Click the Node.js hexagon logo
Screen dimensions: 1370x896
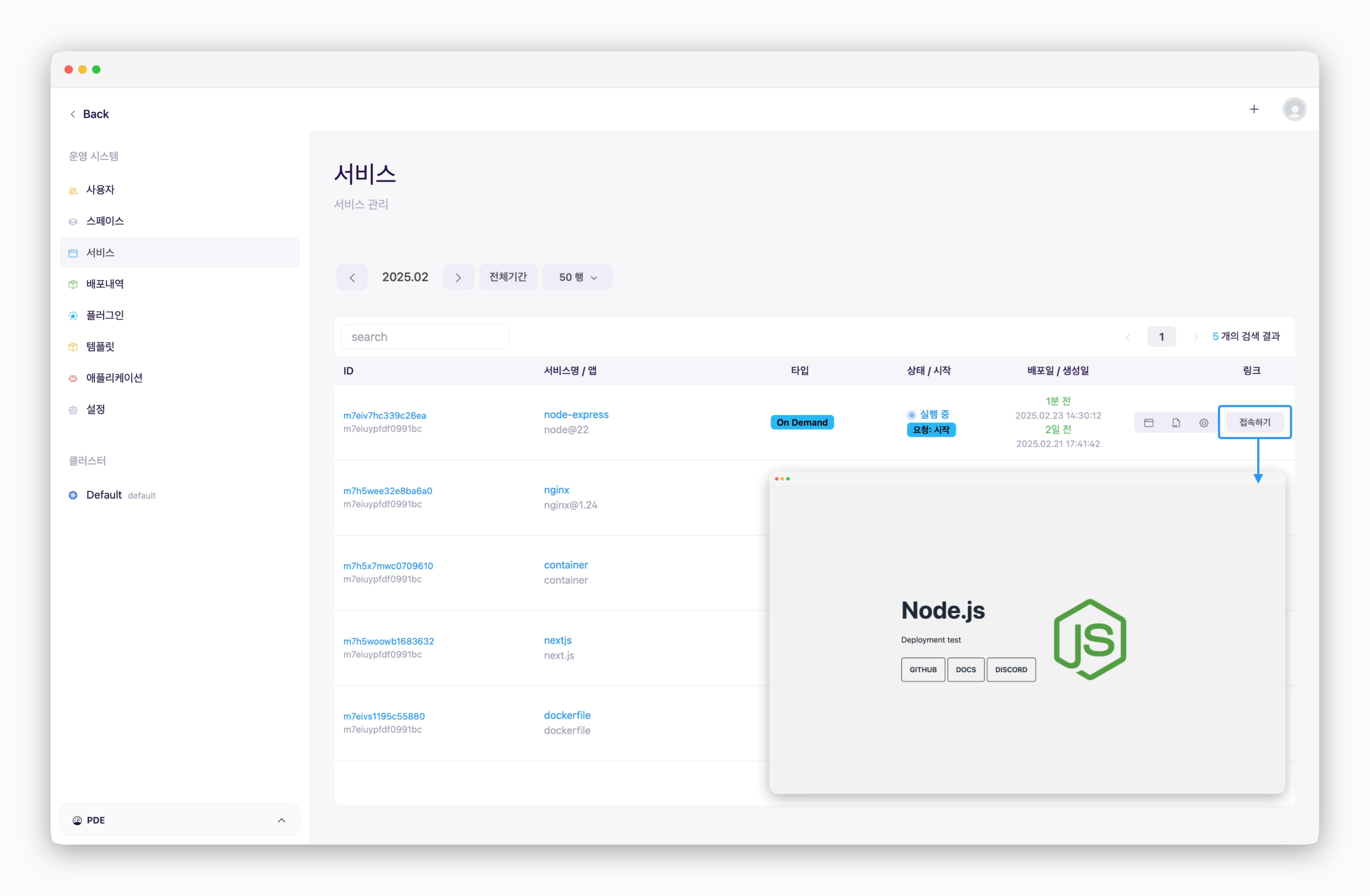tap(1090, 639)
